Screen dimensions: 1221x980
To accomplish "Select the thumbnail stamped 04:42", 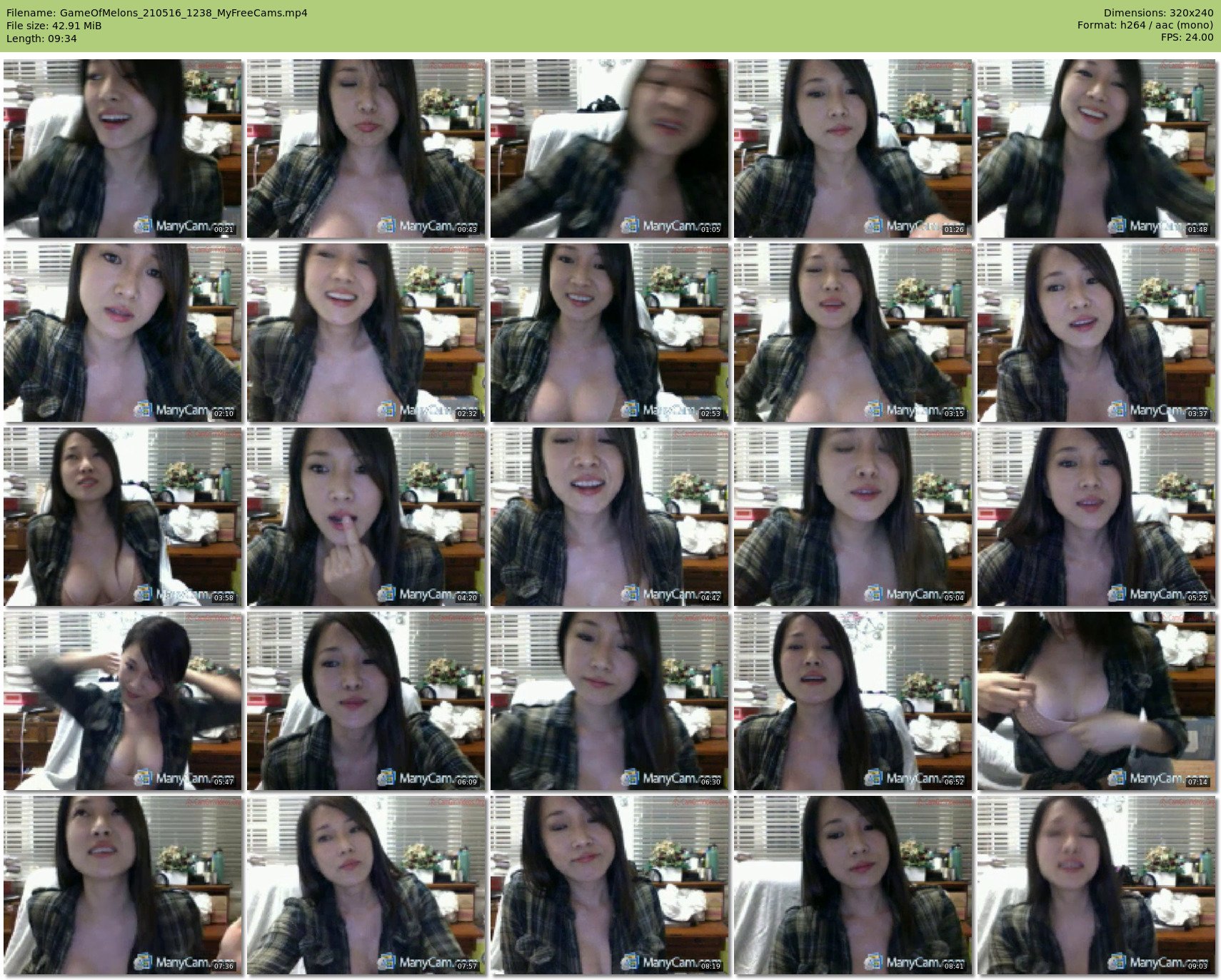I will (x=610, y=517).
